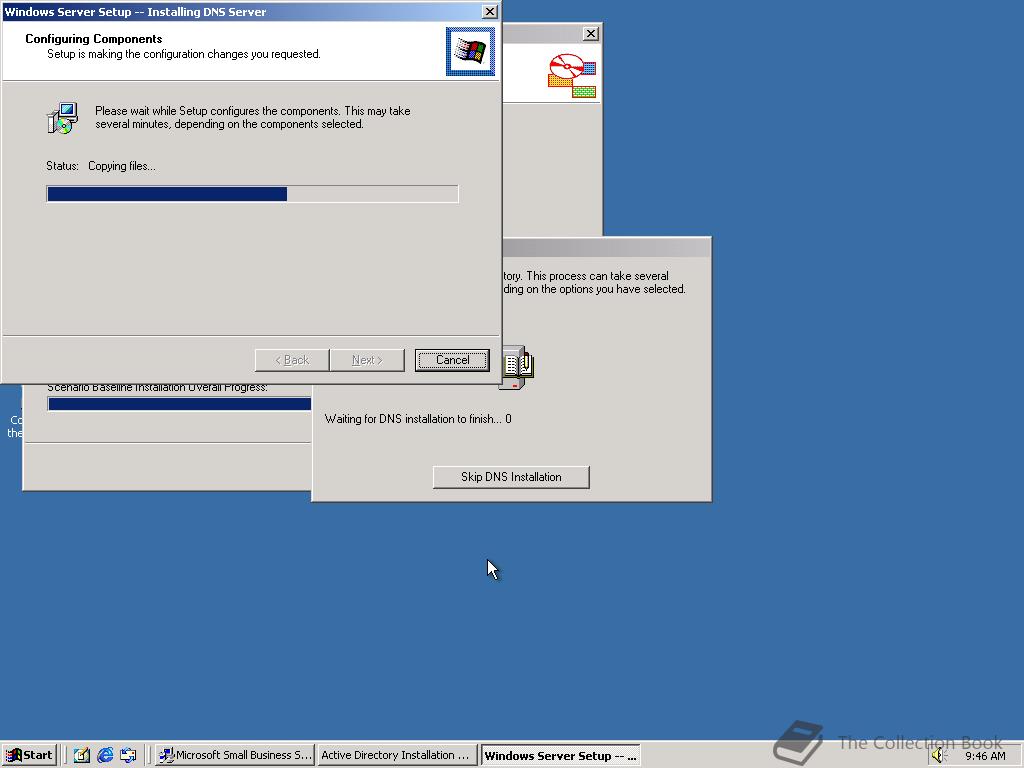Viewport: 1024px width, 768px height.
Task: Click the 9:46 AM system clock
Action: (x=985, y=756)
